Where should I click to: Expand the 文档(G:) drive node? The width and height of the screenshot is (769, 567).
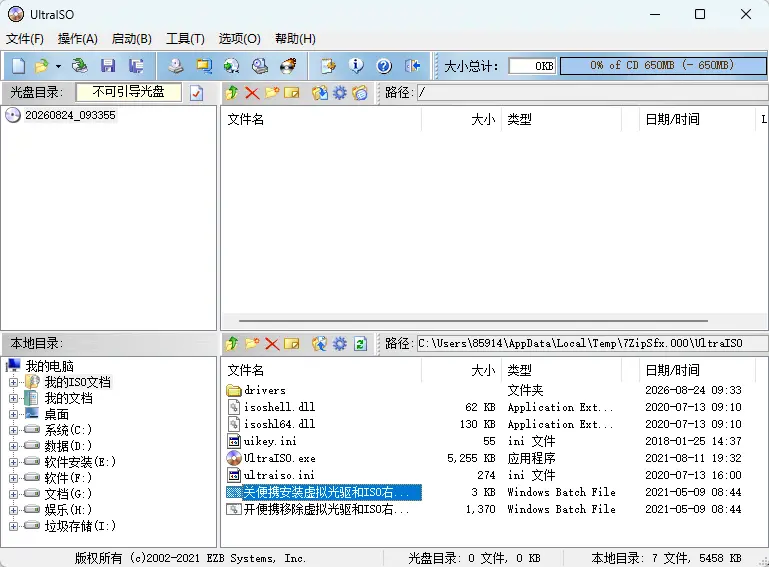13,494
